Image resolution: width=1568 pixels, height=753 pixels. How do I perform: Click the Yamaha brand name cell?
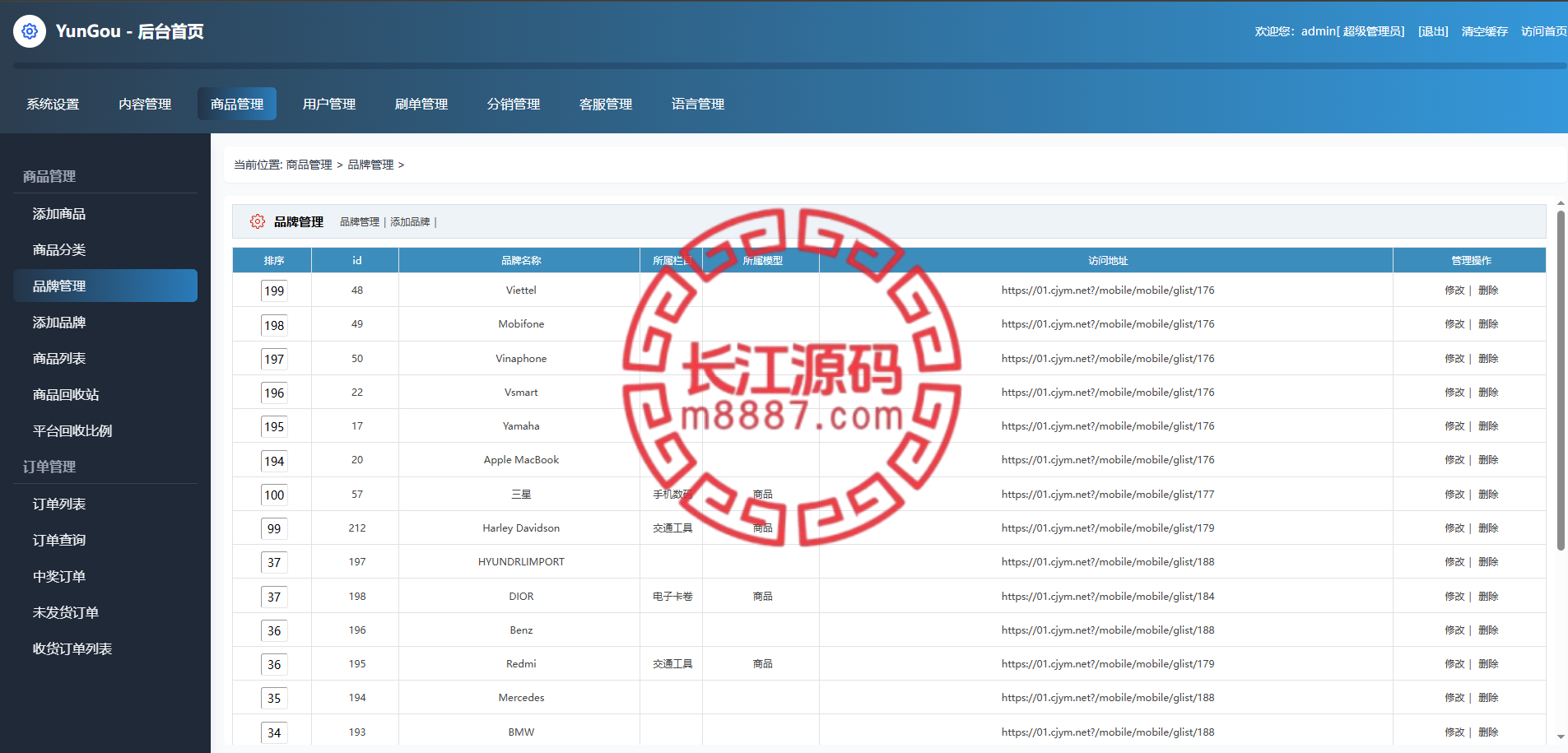pos(521,426)
